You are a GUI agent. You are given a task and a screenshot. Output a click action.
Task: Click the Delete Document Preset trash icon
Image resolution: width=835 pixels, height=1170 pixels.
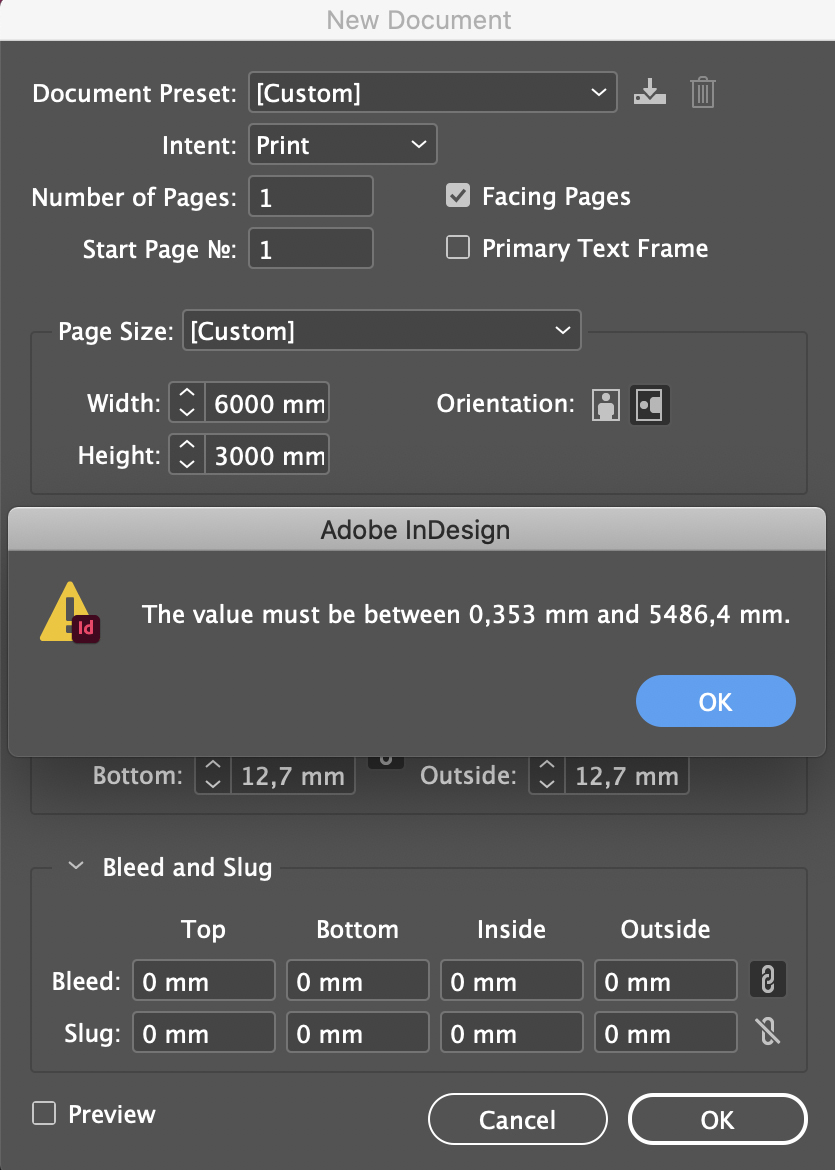pos(702,92)
